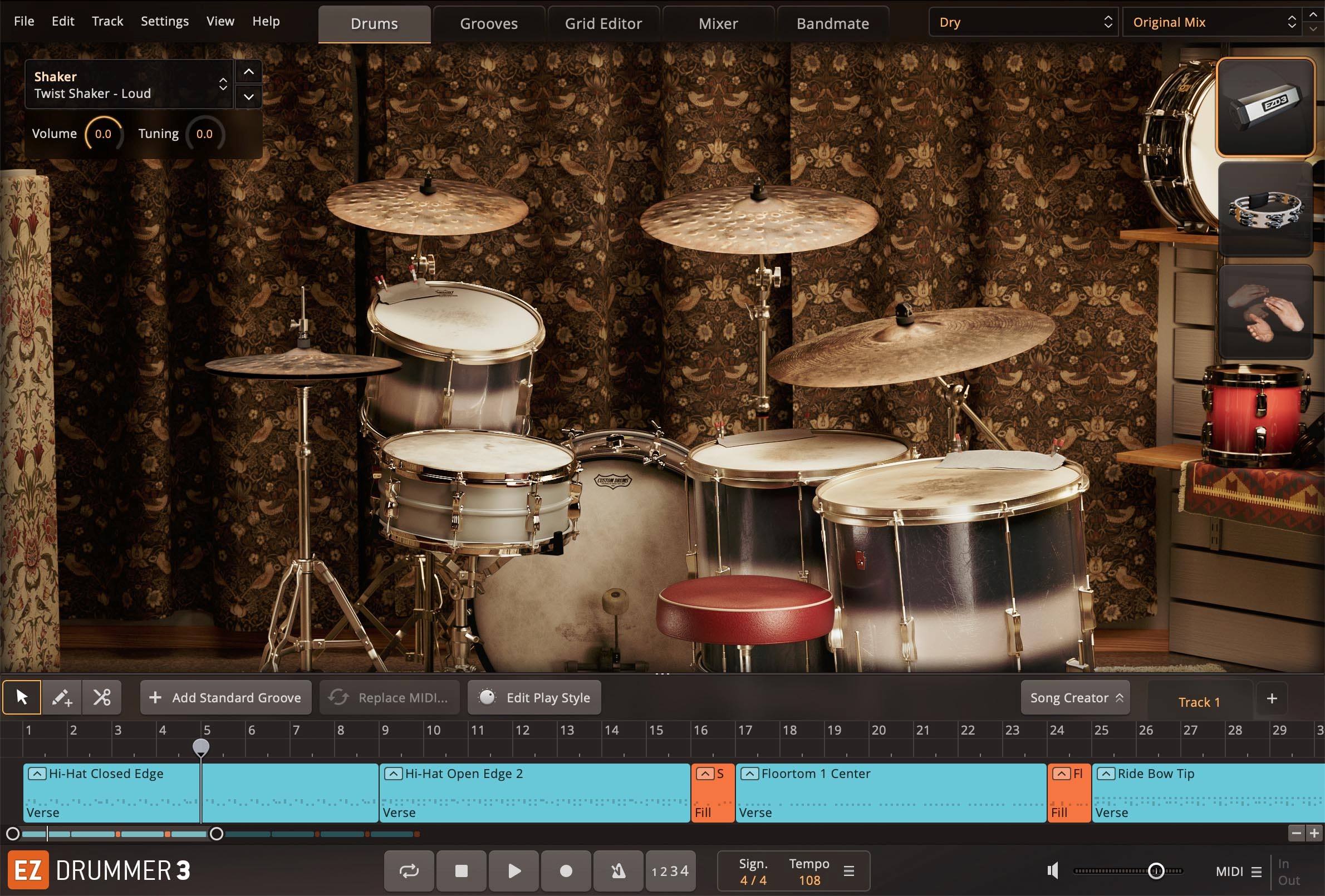
Task: Click Add Standard Groove
Action: 226,697
